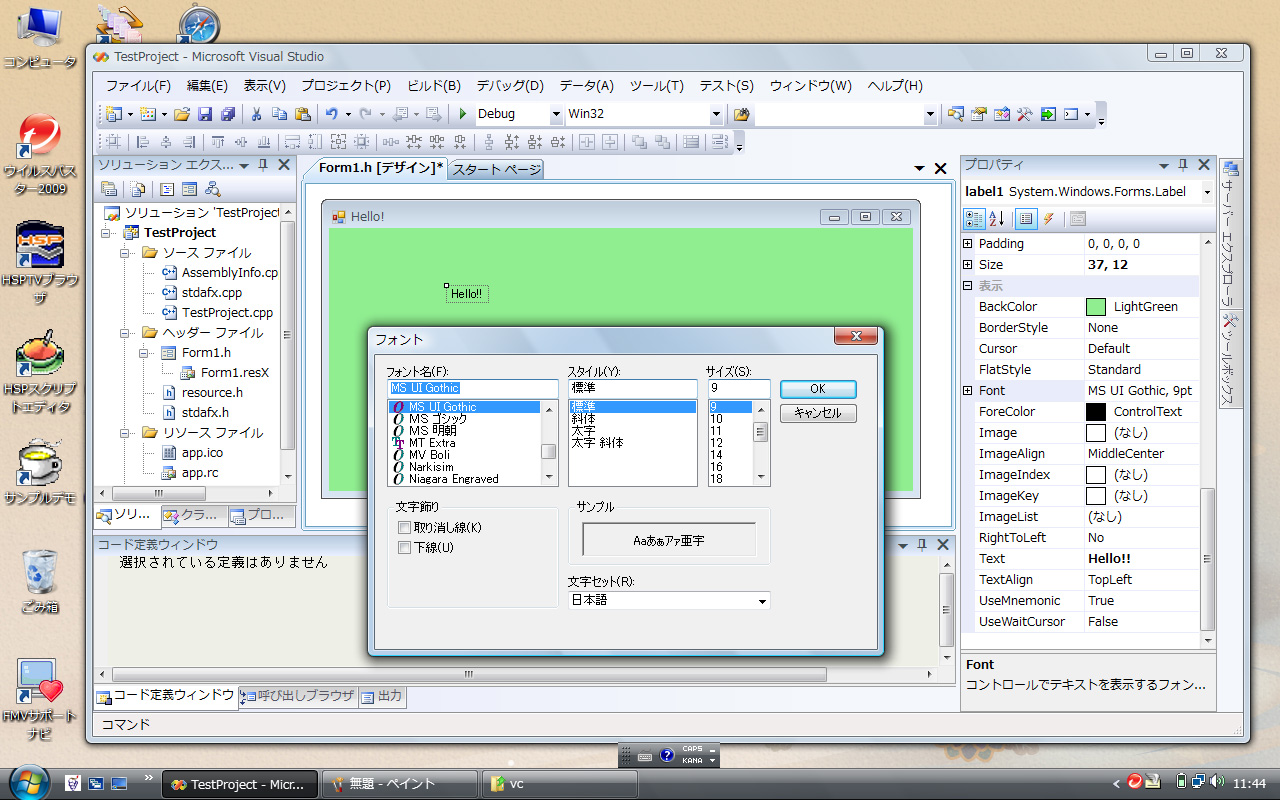Click the Events lightning bolt icon in Properties
This screenshot has width=1280, height=800.
point(1048,219)
